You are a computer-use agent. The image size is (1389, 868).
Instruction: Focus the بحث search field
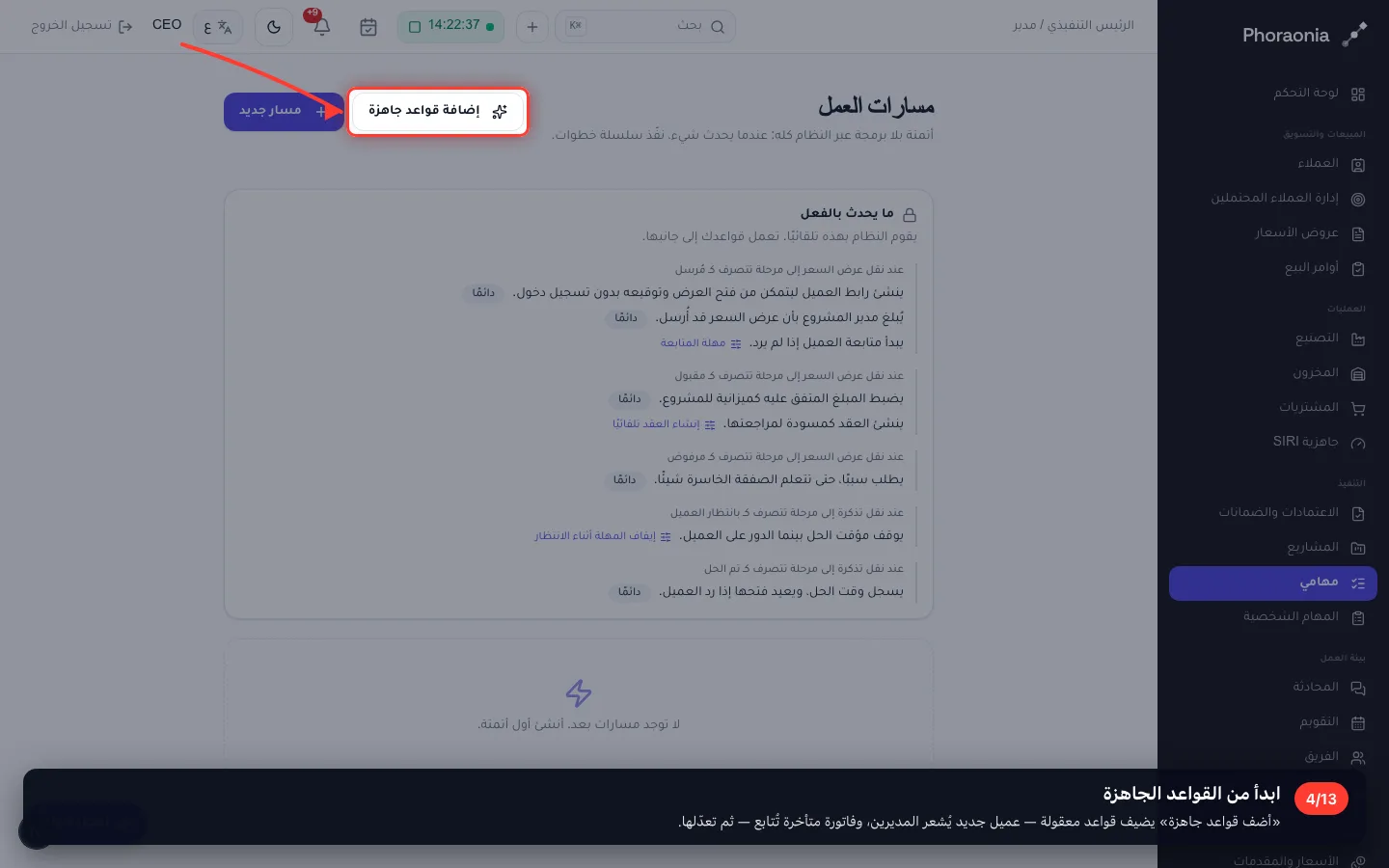[x=645, y=26]
